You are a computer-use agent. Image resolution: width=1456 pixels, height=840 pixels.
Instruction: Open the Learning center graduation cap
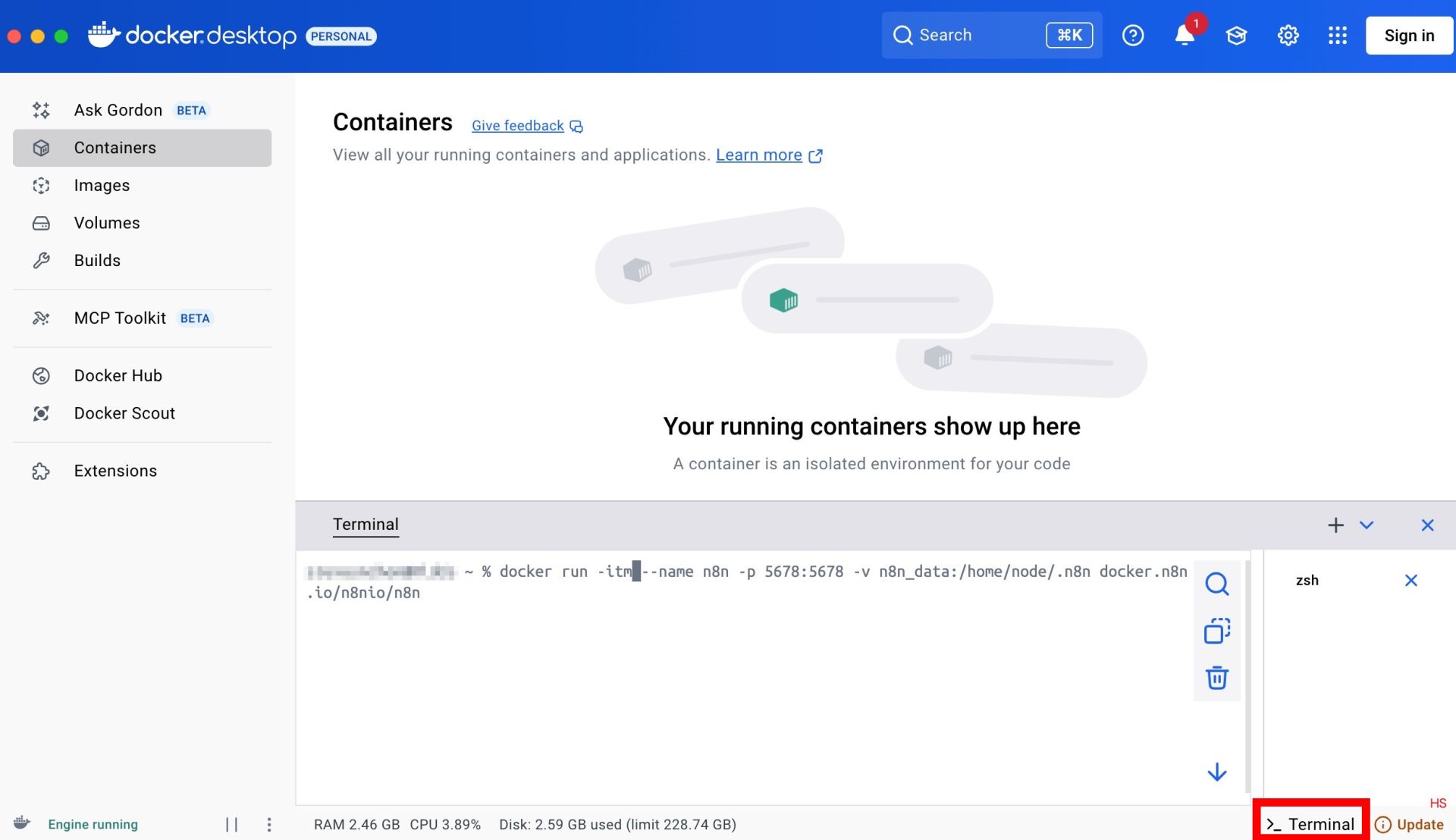pyautogui.click(x=1236, y=35)
